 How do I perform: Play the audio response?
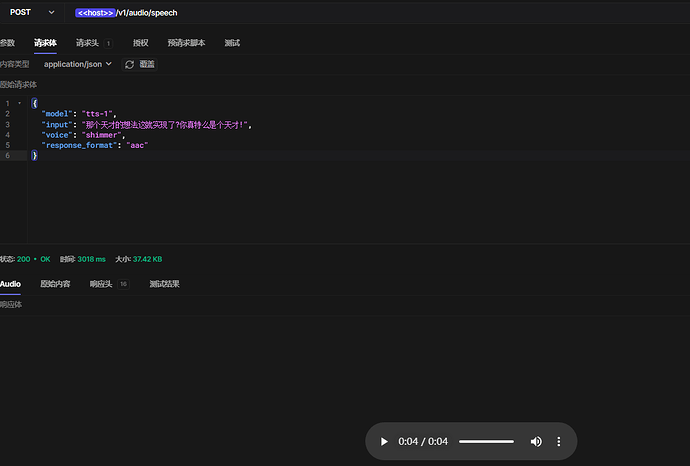point(384,441)
